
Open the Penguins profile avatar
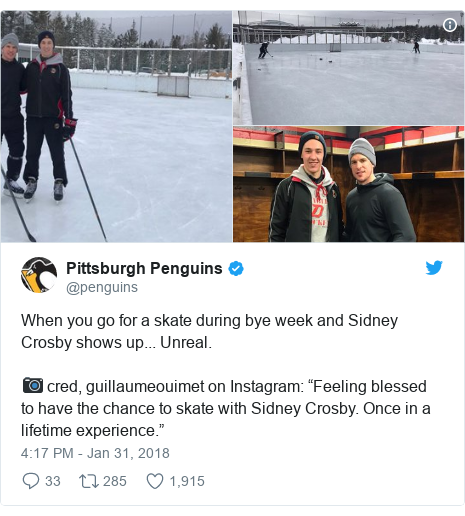coord(39,275)
